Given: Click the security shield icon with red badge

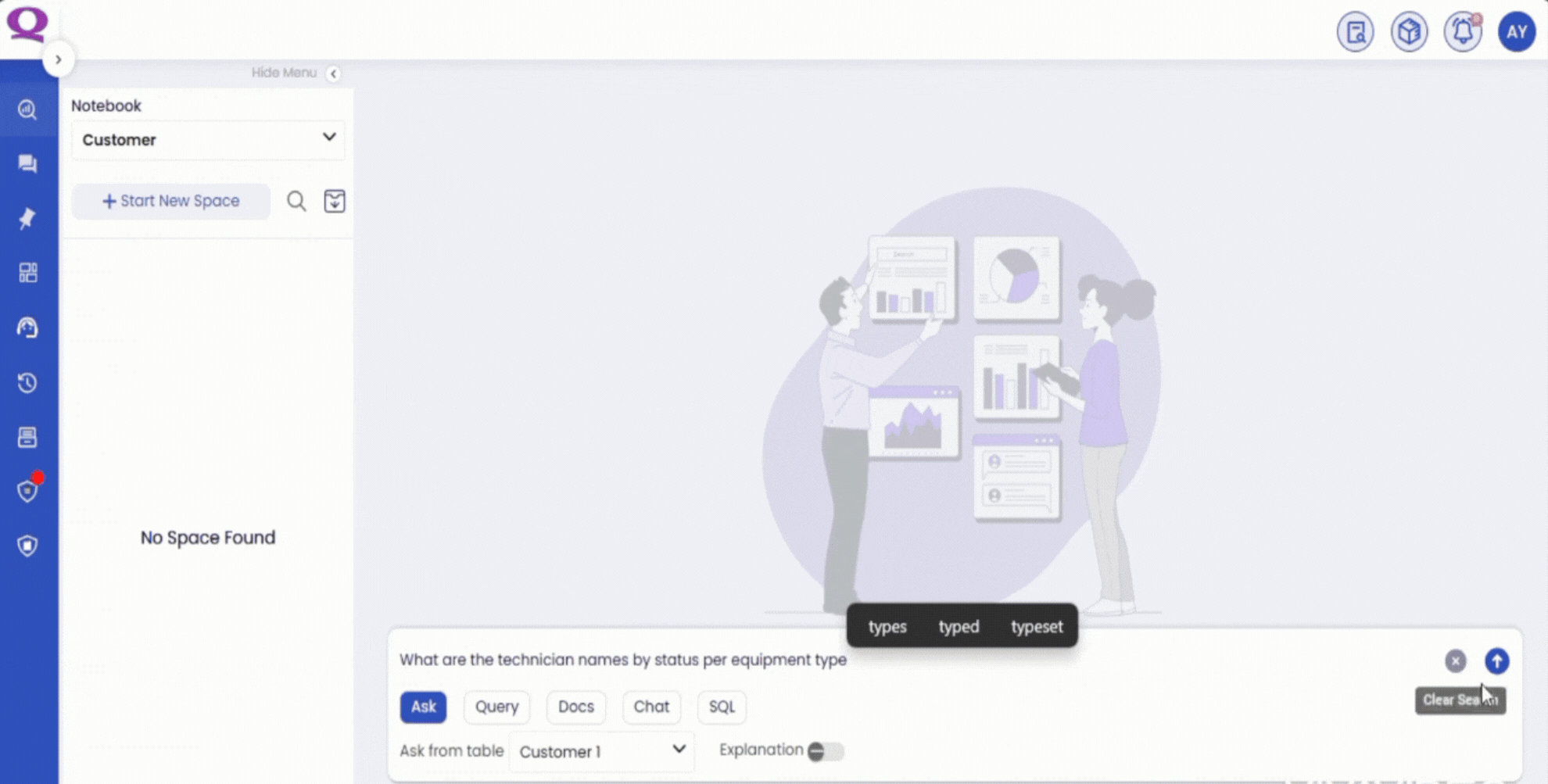Looking at the screenshot, I should tap(28, 491).
